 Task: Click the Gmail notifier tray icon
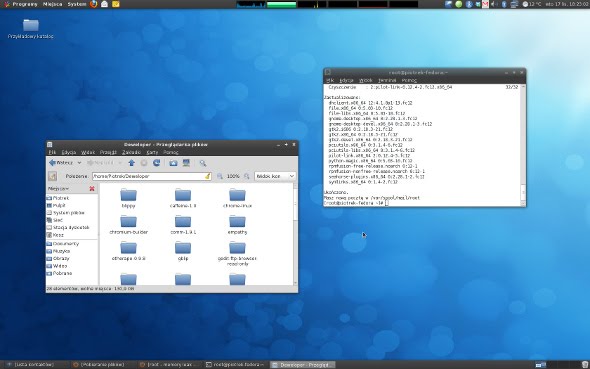(485, 4)
